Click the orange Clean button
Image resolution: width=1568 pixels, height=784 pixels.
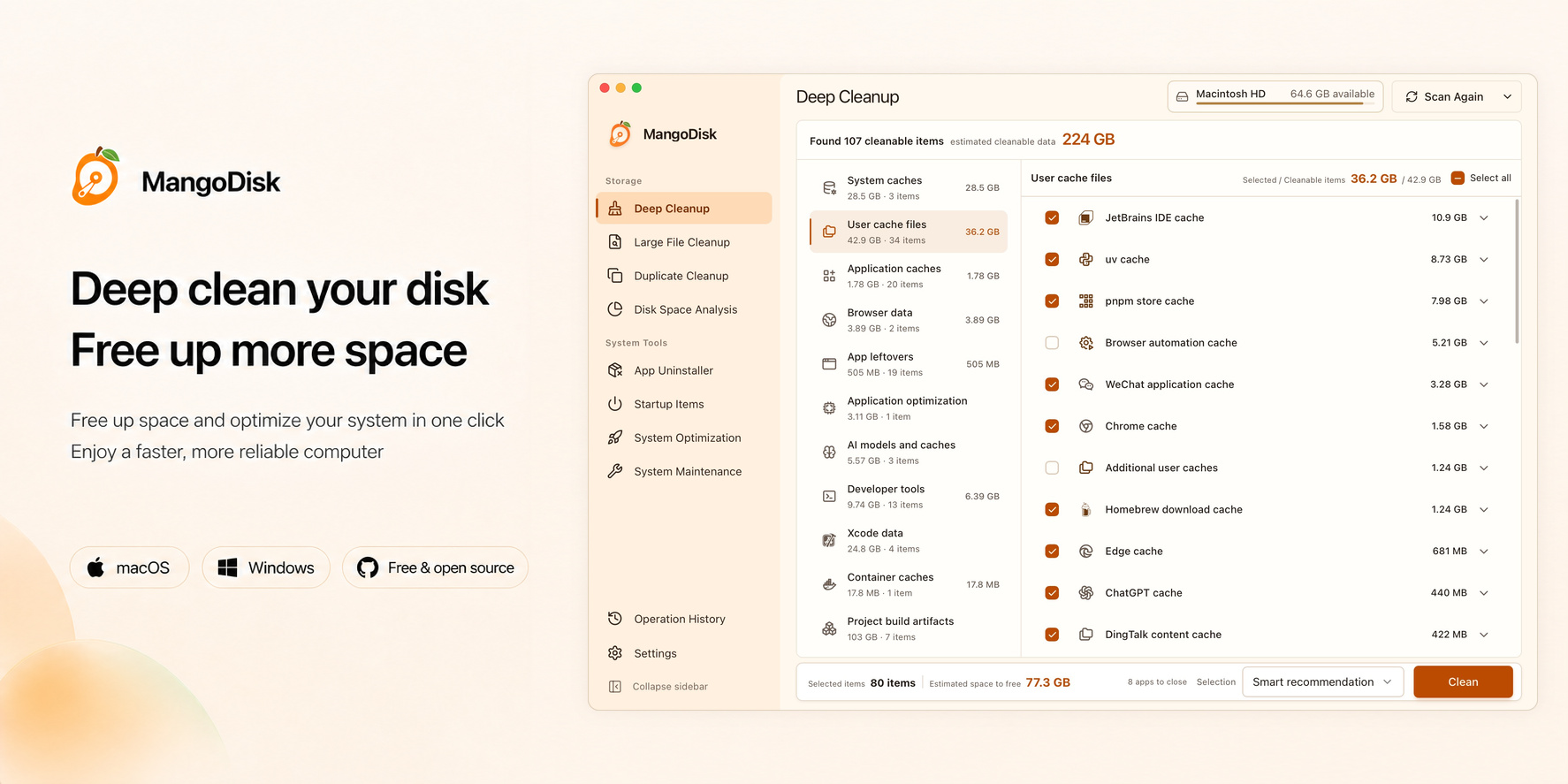1463,681
